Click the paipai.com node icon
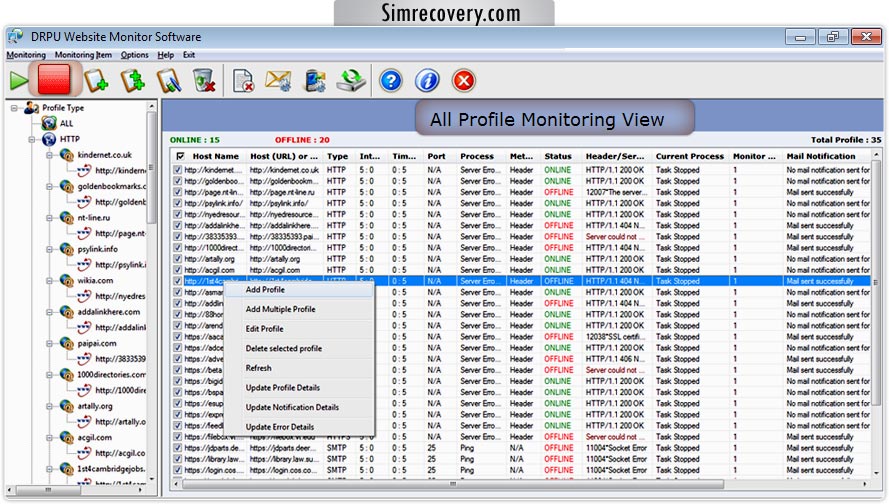 coord(66,344)
